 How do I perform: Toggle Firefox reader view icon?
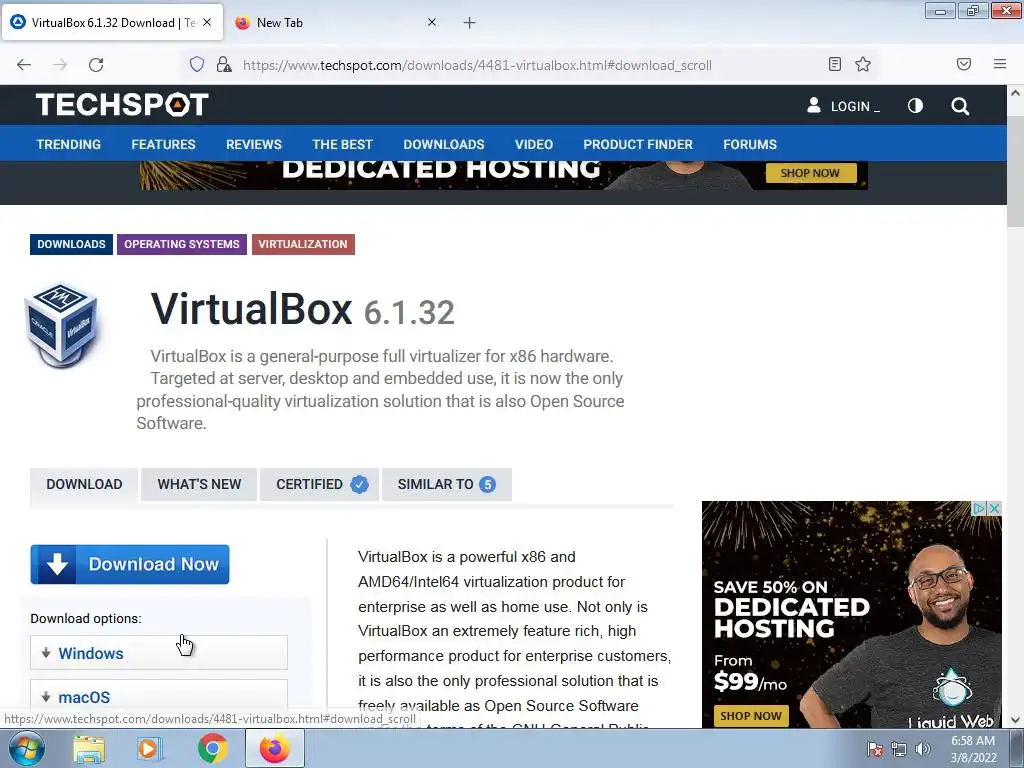pyautogui.click(x=835, y=64)
